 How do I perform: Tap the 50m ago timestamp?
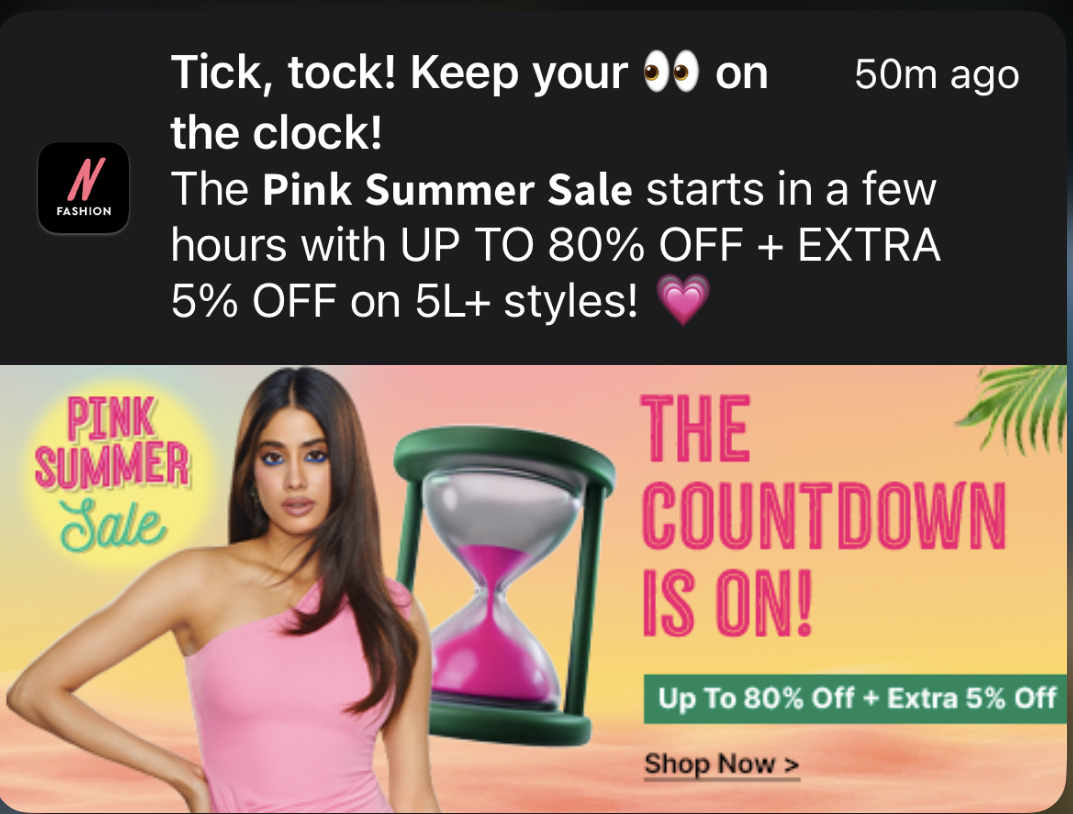pos(937,74)
